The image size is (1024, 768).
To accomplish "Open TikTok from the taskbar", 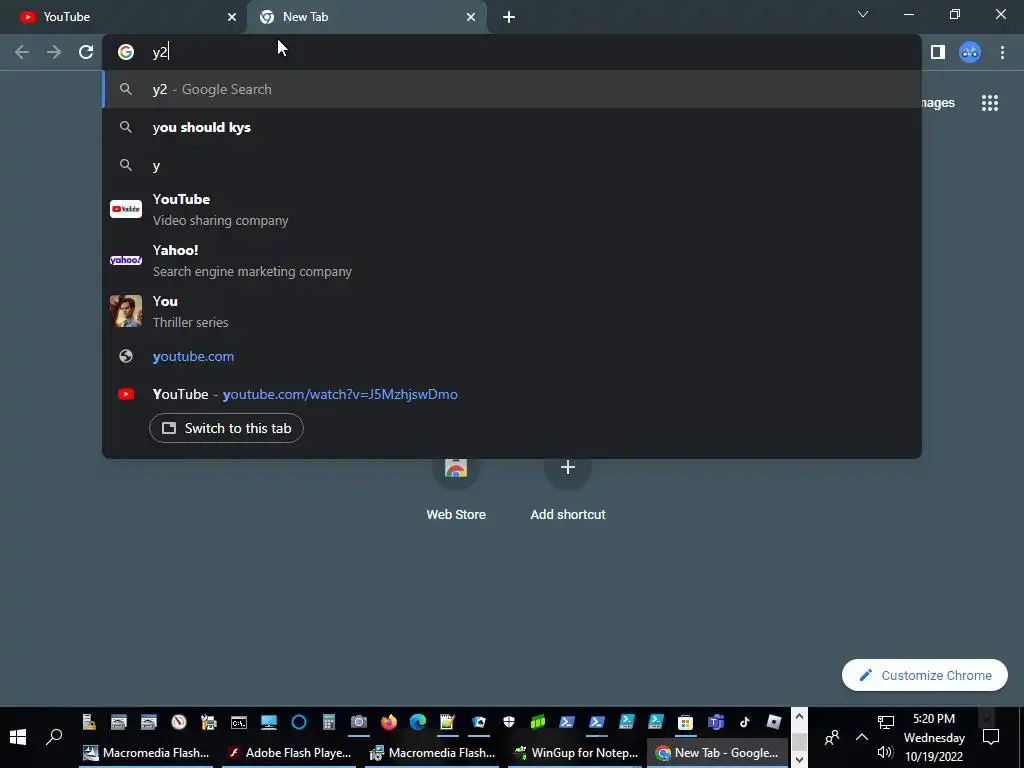I will point(744,722).
